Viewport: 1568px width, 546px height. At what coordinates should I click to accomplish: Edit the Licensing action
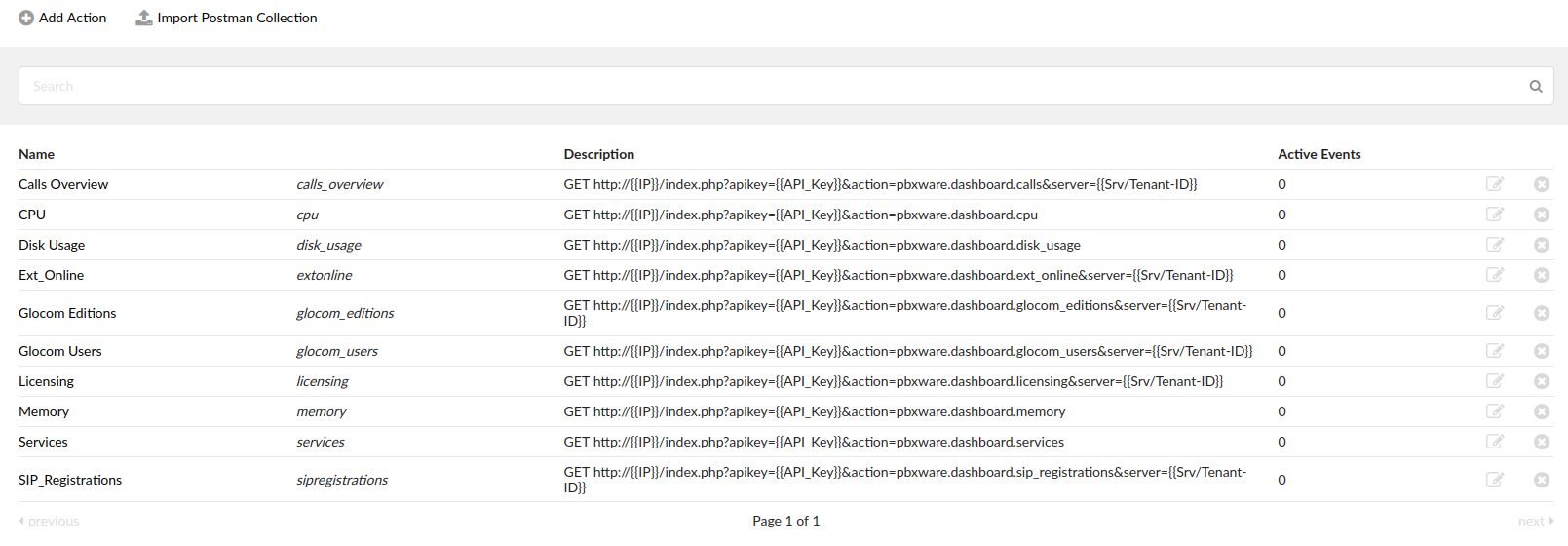[1495, 381]
